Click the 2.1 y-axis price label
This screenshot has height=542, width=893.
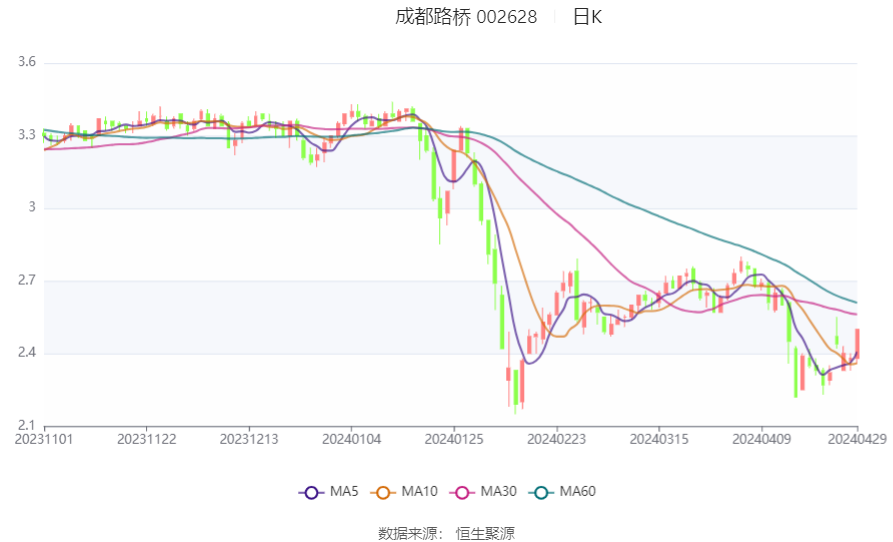click(27, 426)
